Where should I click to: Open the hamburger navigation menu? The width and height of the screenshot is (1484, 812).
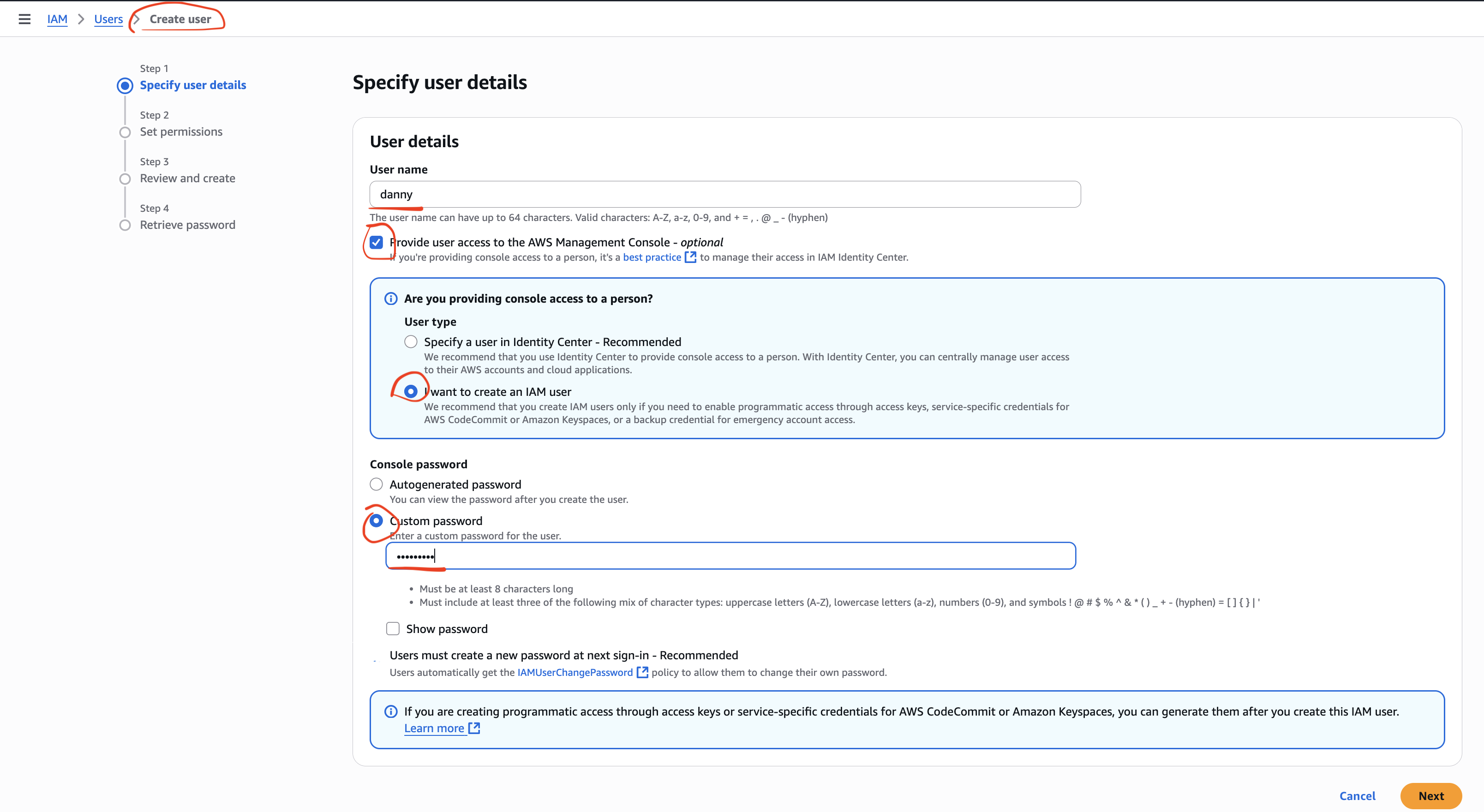point(24,19)
